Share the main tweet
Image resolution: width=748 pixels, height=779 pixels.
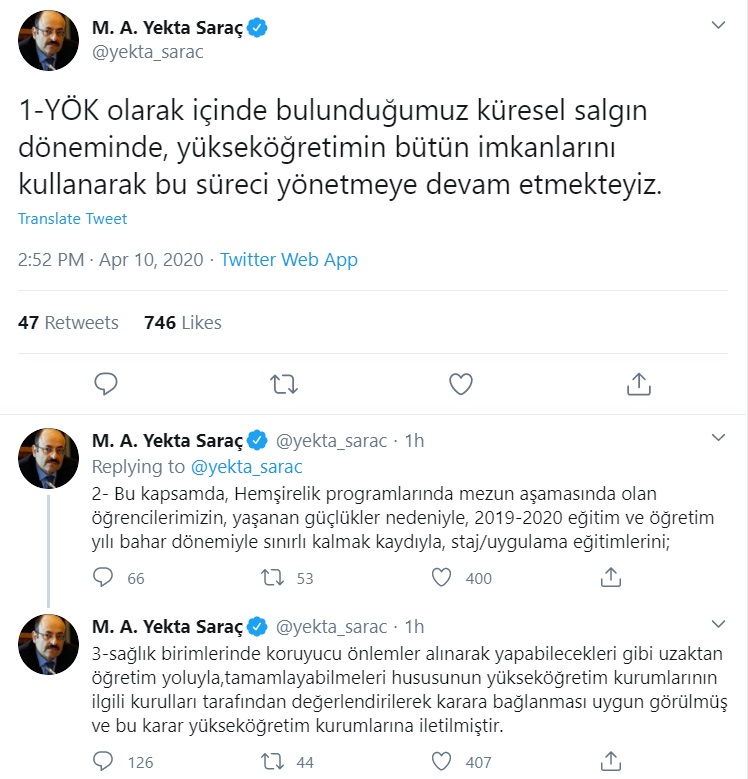pos(638,384)
